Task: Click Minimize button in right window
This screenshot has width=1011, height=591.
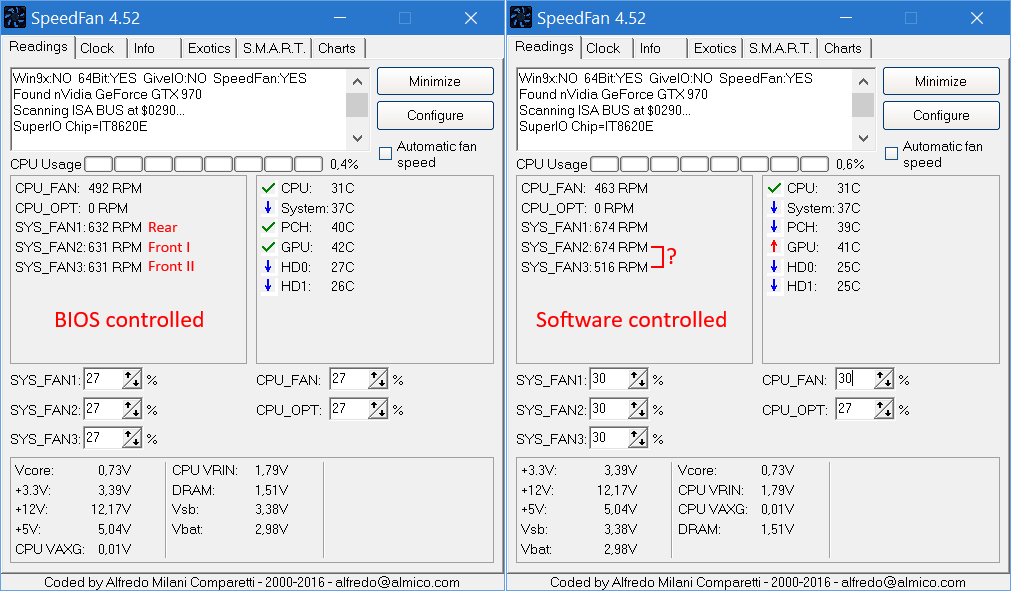Action: [941, 81]
